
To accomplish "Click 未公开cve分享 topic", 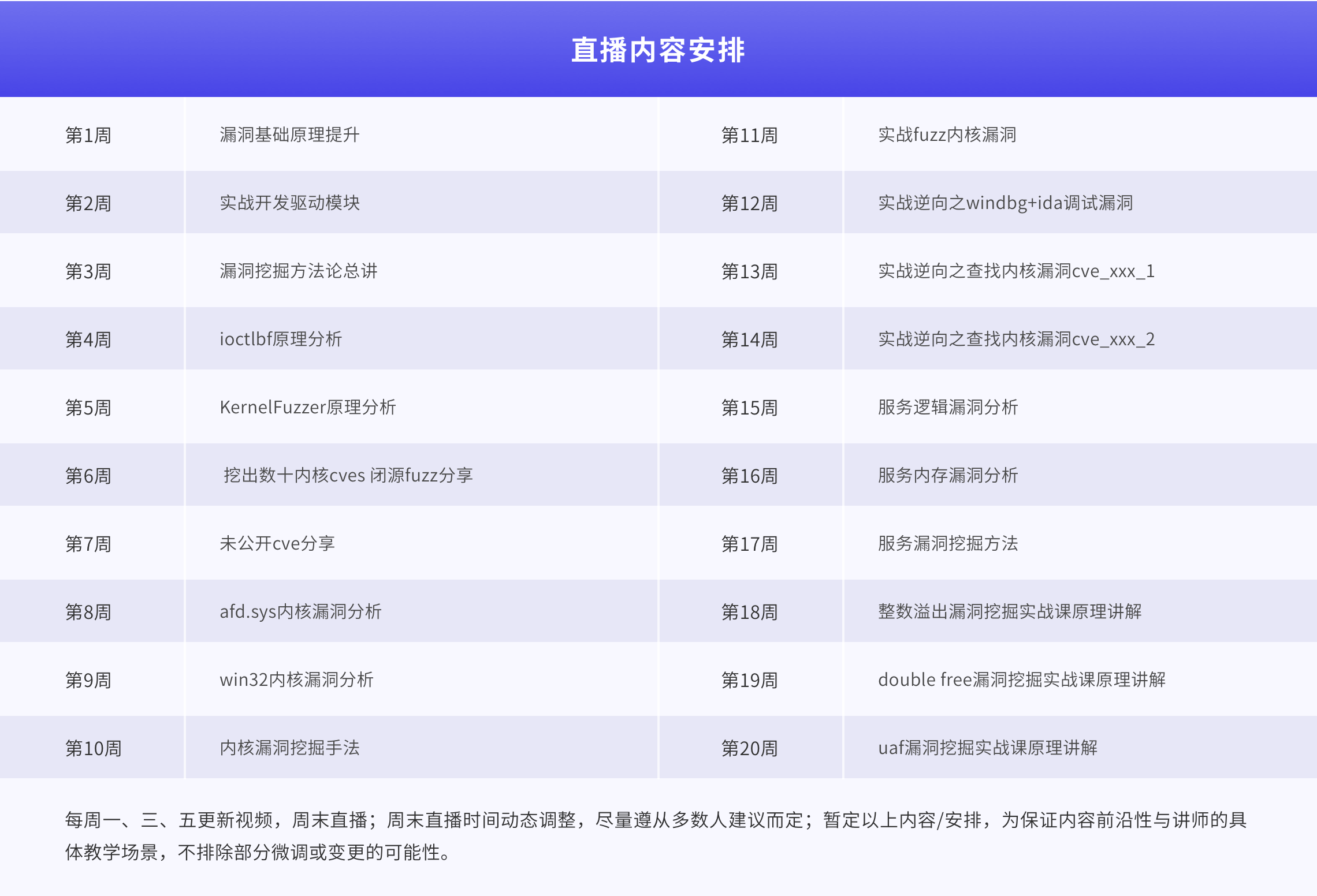I will pyautogui.click(x=277, y=544).
